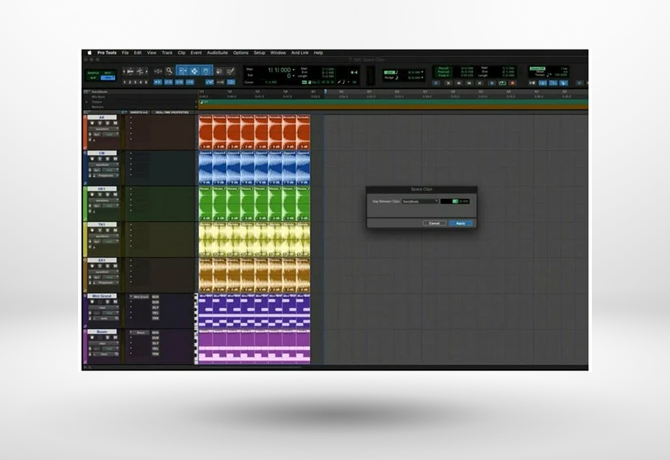Viewport: 670px width, 460px height.
Task: Click the orange track color strip
Action: pyautogui.click(x=85, y=132)
